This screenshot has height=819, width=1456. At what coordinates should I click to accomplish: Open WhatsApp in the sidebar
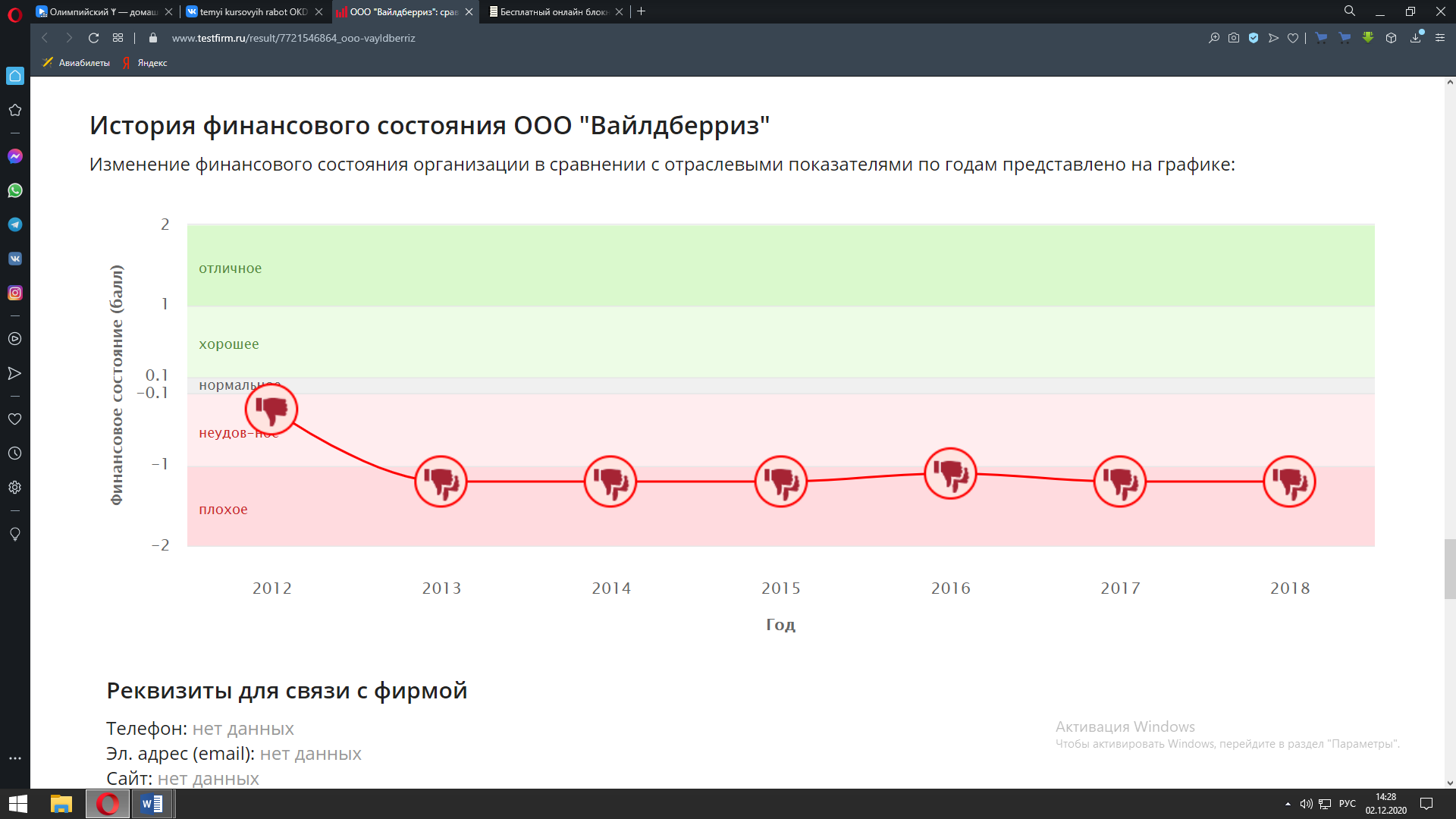point(15,190)
